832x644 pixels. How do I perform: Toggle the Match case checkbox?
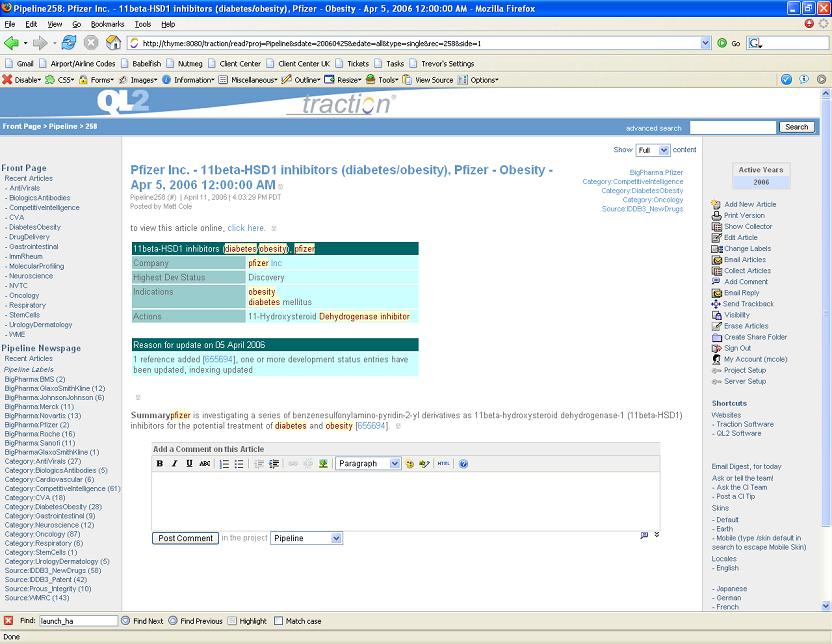279,621
